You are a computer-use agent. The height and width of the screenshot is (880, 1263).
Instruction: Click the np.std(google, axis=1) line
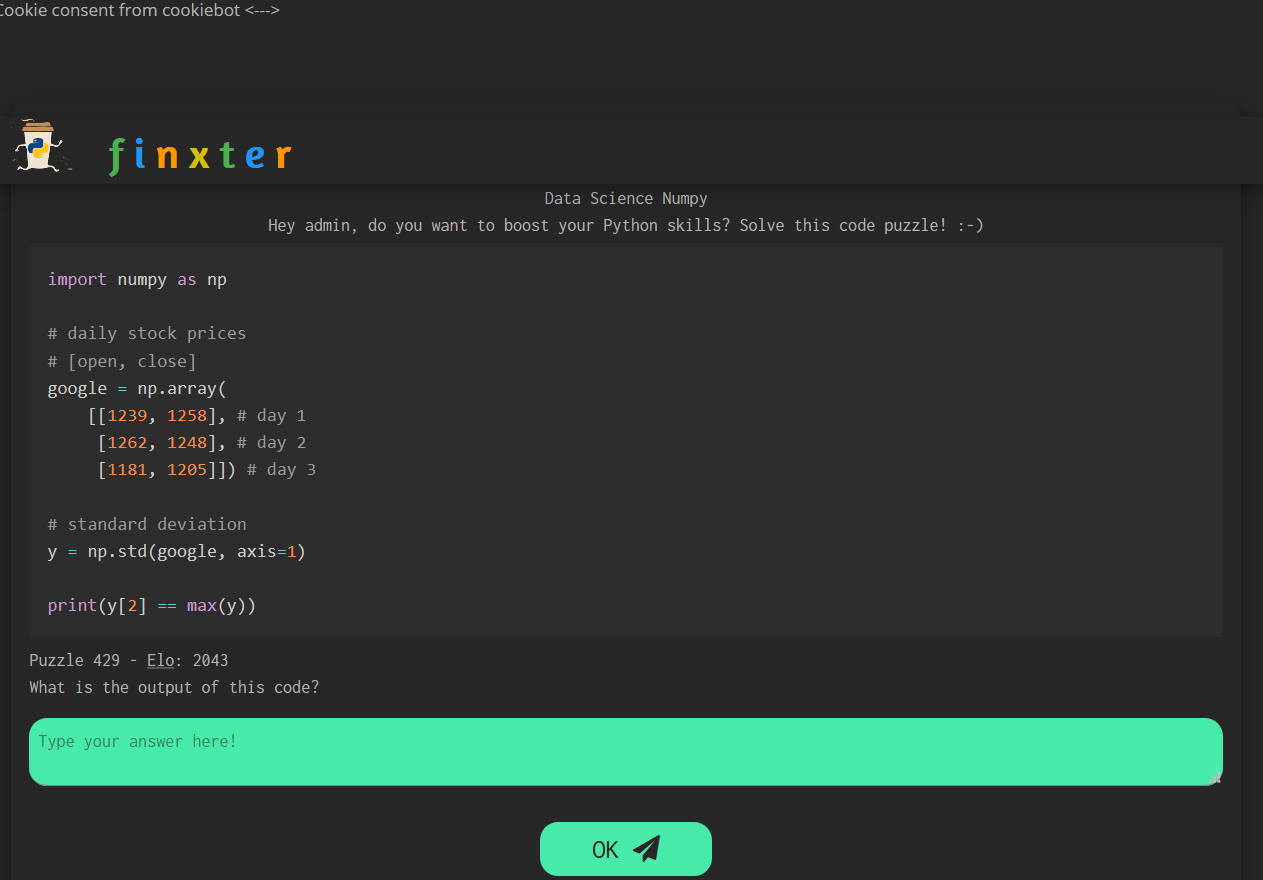[176, 551]
